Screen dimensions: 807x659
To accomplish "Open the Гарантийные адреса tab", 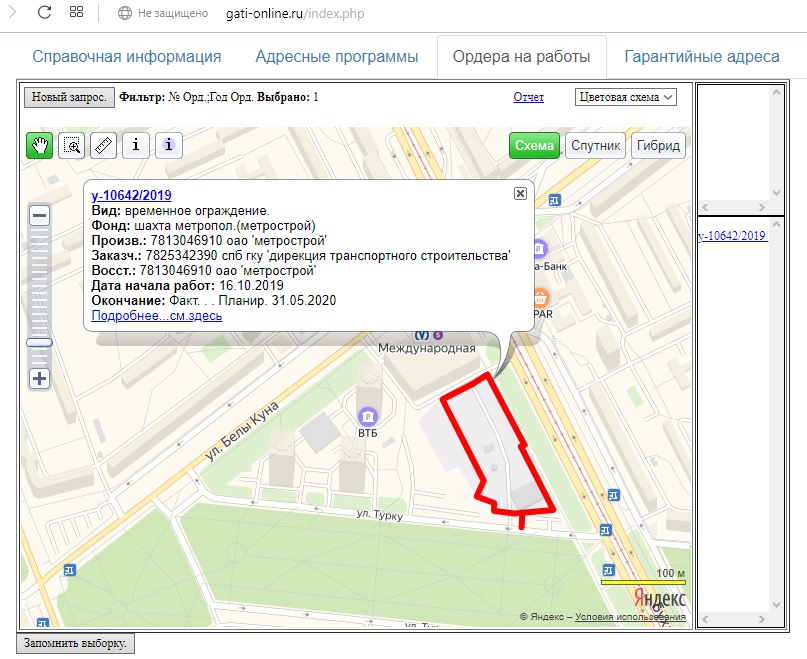I will click(702, 57).
